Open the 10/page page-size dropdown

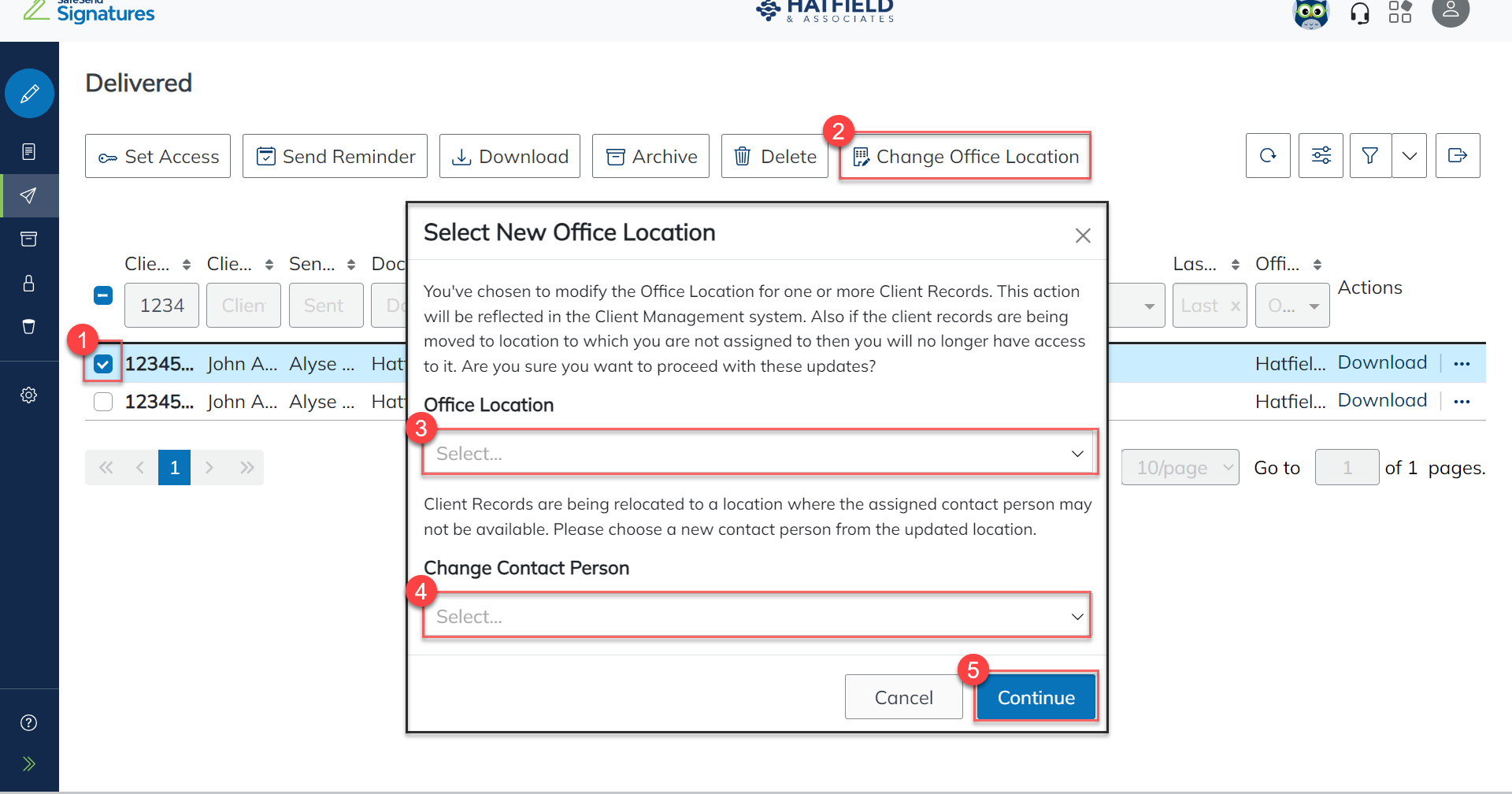click(1180, 467)
